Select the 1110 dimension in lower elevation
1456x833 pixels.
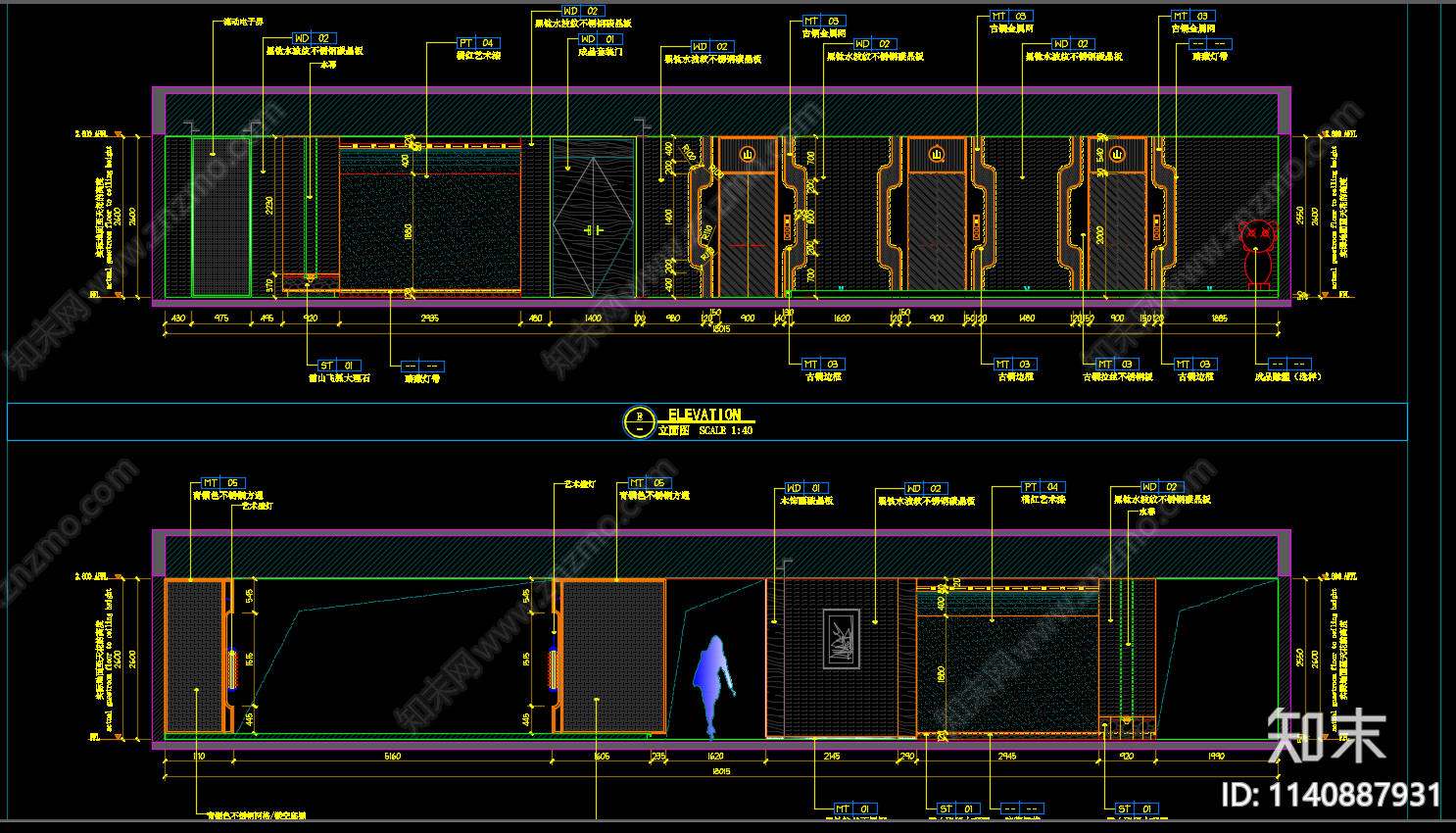point(199,756)
